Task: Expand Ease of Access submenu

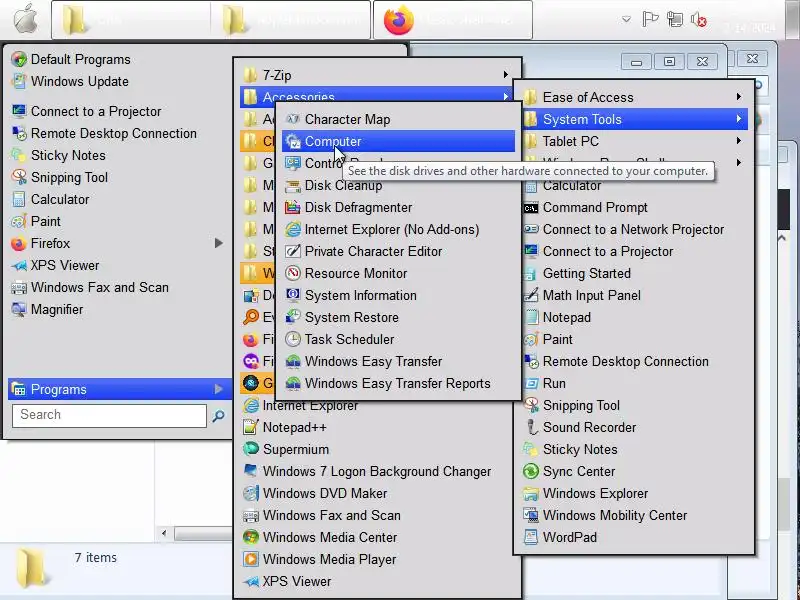Action: pos(634,97)
